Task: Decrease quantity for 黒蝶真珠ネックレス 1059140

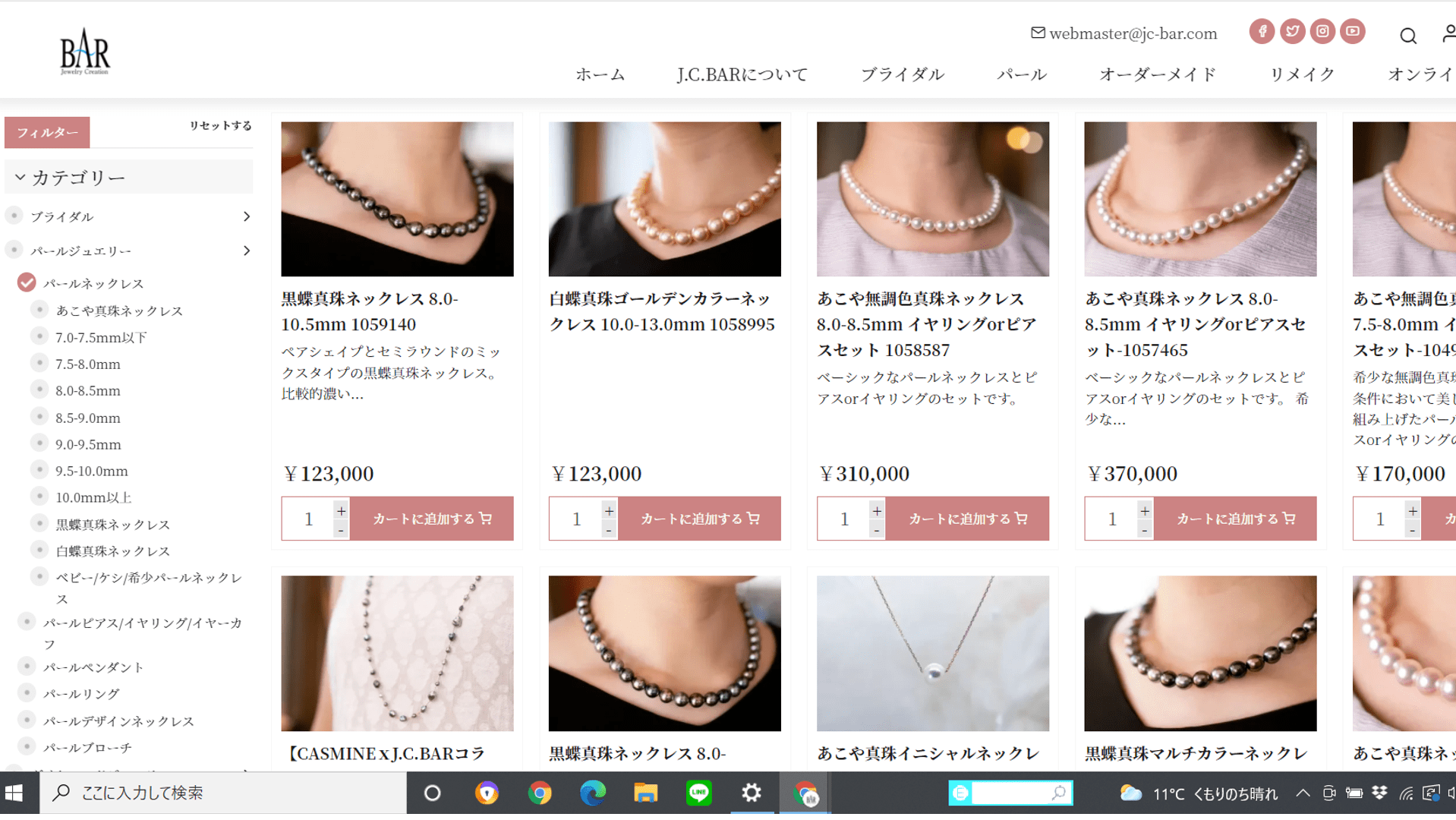Action: point(342,529)
